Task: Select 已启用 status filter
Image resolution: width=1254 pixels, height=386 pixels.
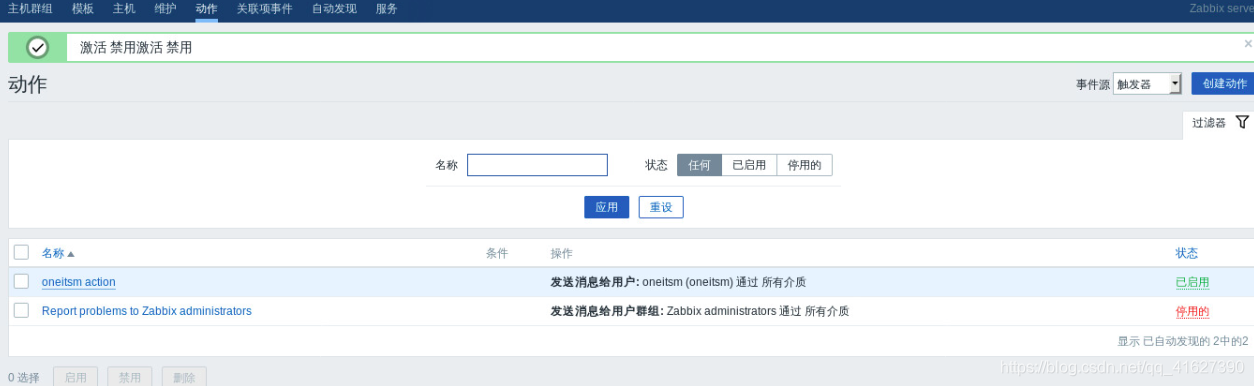Action: [749, 165]
